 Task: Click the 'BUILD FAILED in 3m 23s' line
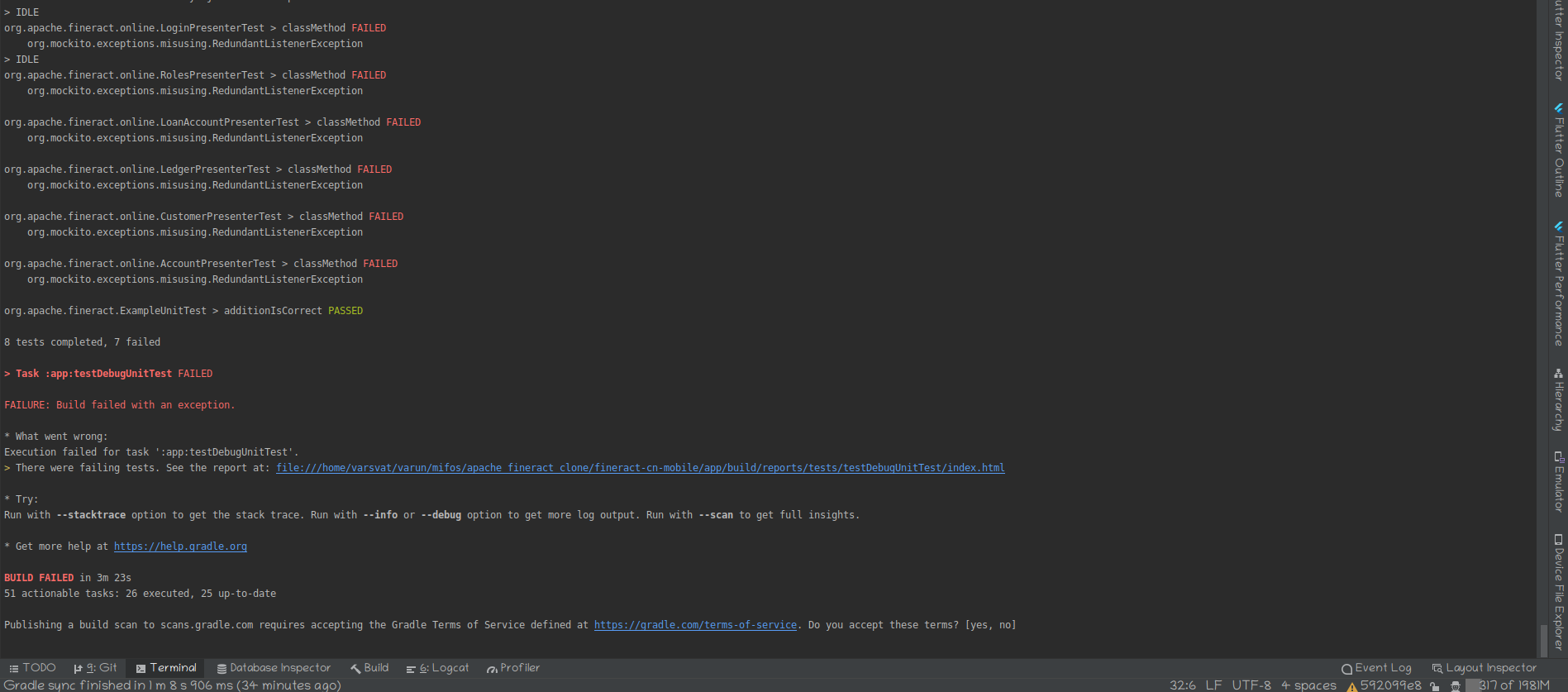(x=68, y=578)
